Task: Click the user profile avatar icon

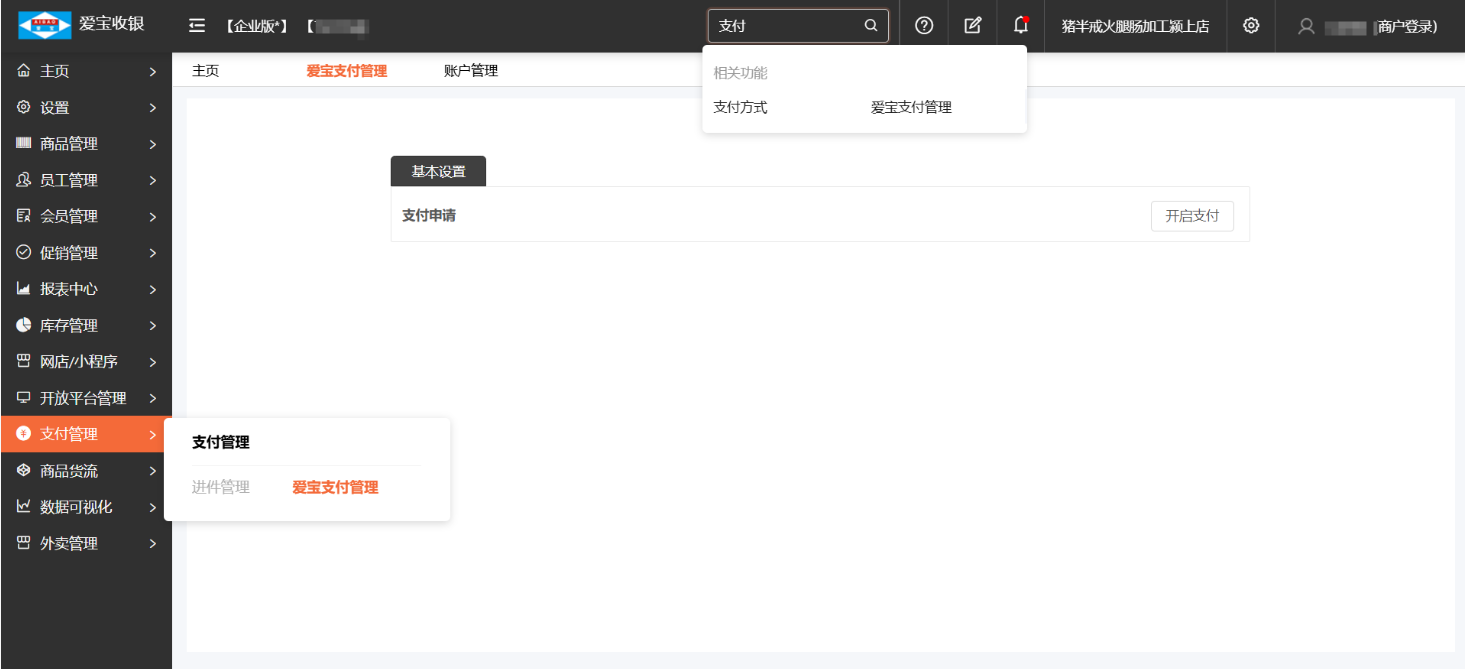Action: click(x=1305, y=27)
